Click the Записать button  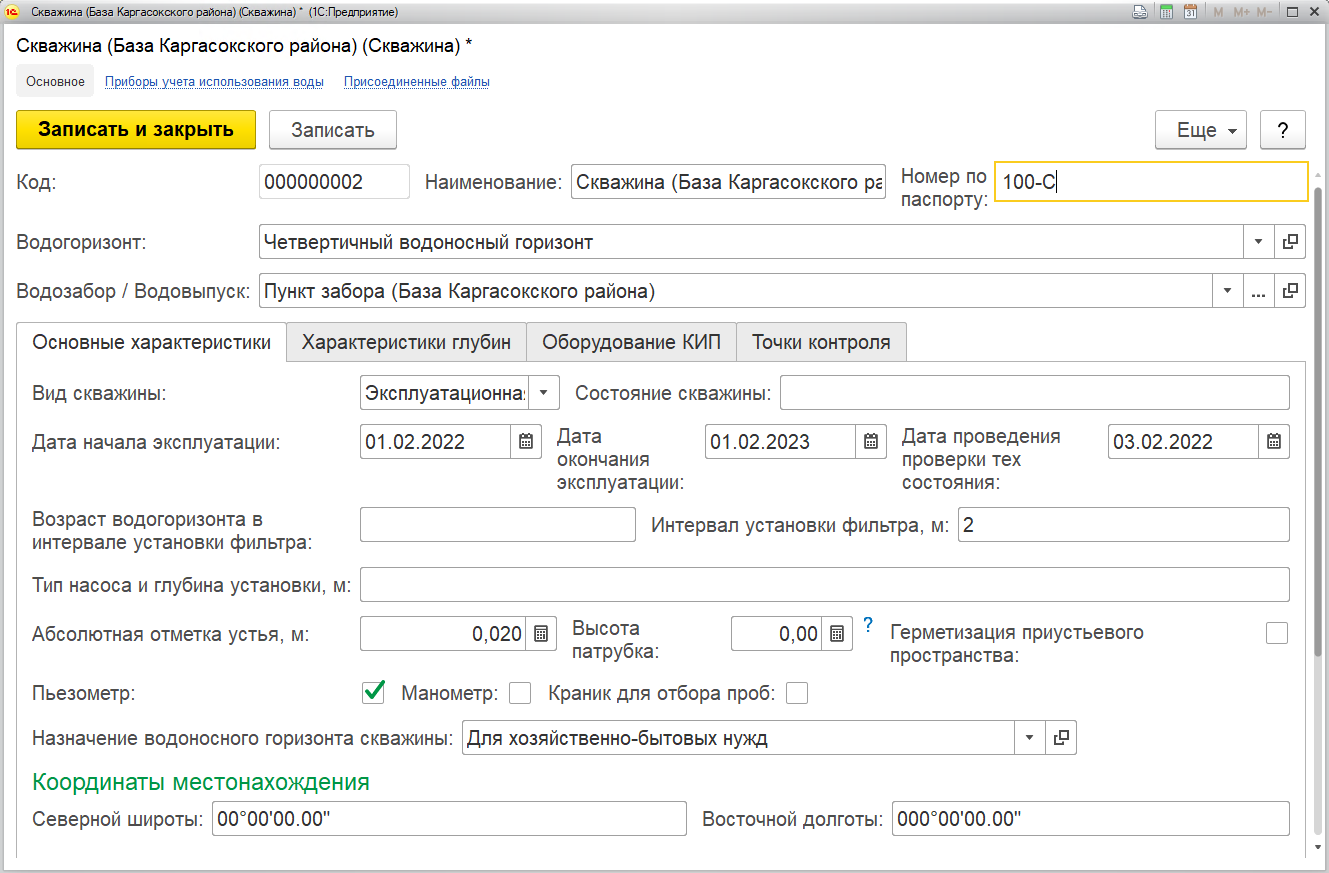[x=333, y=130]
